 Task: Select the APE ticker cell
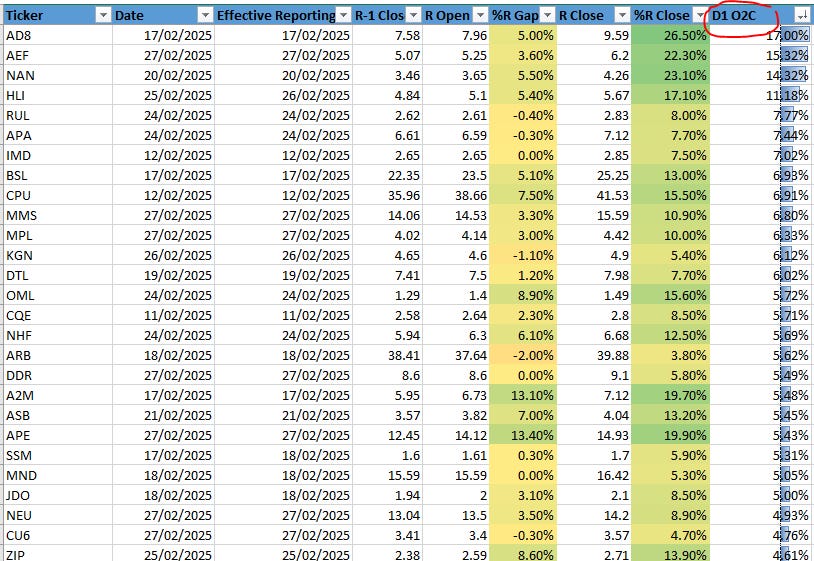(57, 435)
